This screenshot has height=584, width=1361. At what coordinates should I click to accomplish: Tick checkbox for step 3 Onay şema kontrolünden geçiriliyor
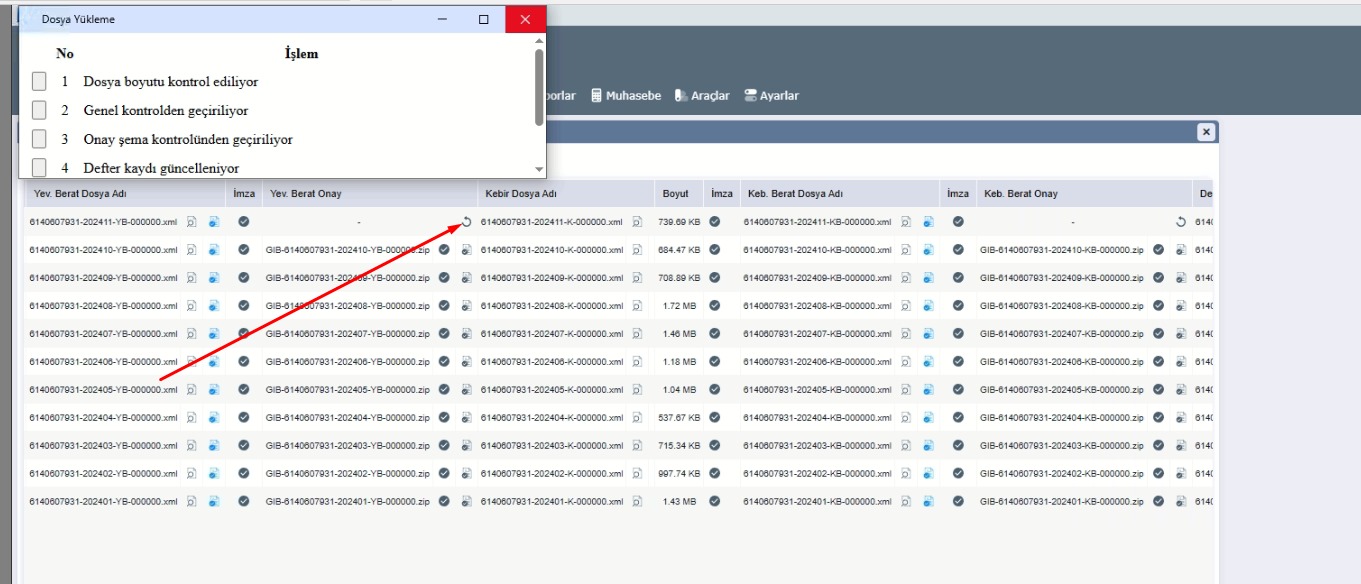[39, 139]
